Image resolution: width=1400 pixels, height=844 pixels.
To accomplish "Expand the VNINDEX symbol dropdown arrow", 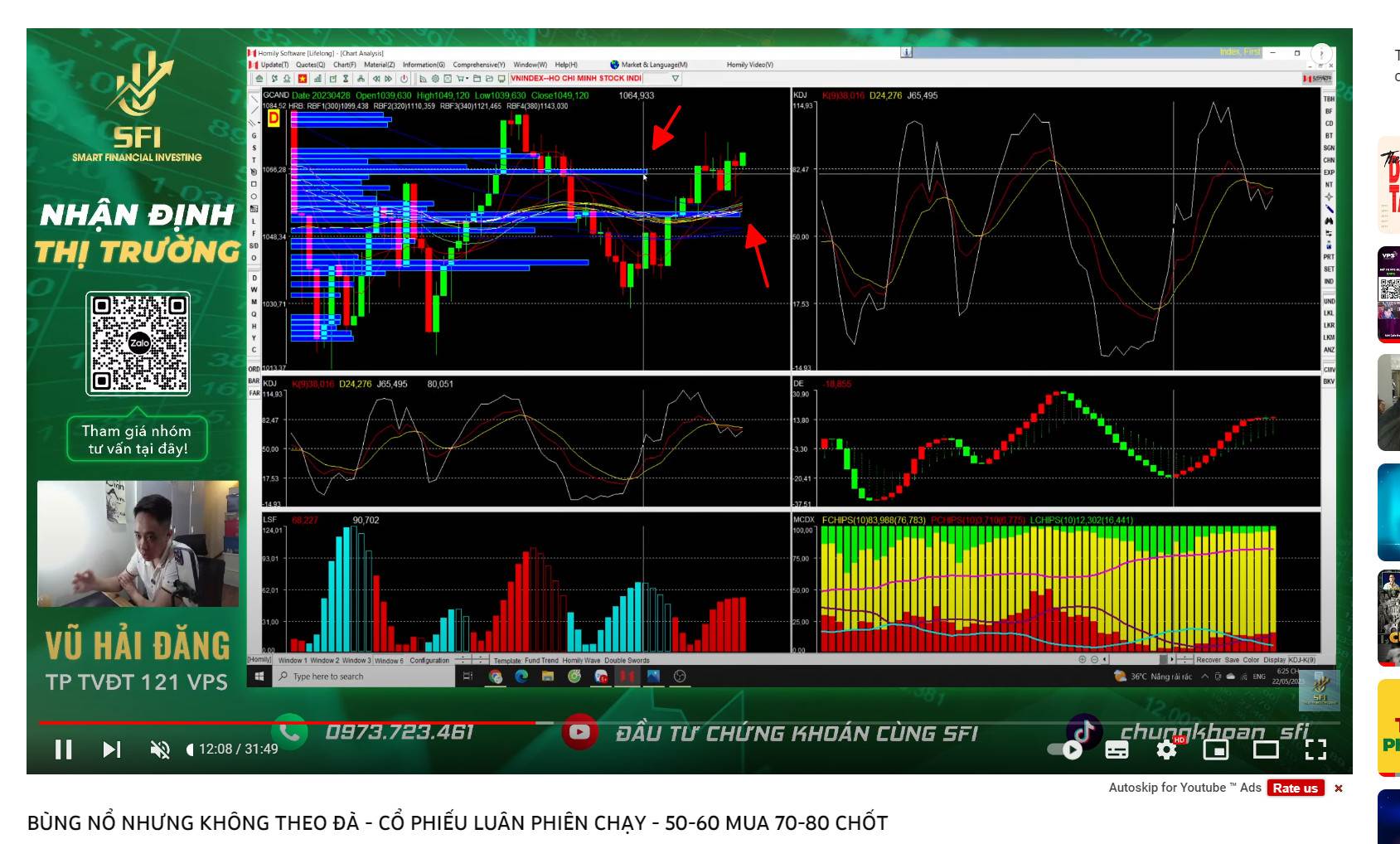I will [x=676, y=79].
